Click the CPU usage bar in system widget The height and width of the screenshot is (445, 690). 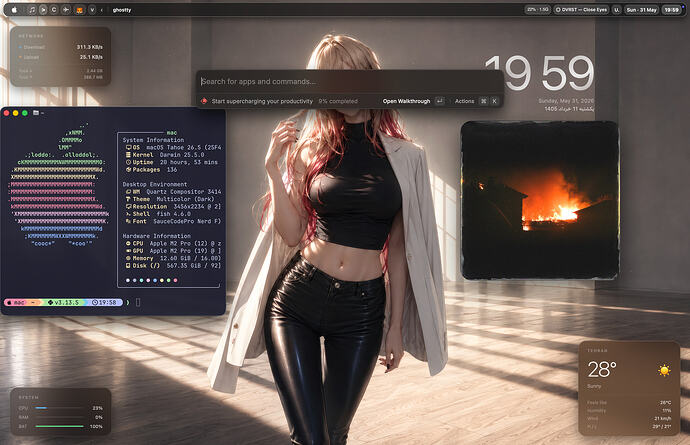pos(59,408)
